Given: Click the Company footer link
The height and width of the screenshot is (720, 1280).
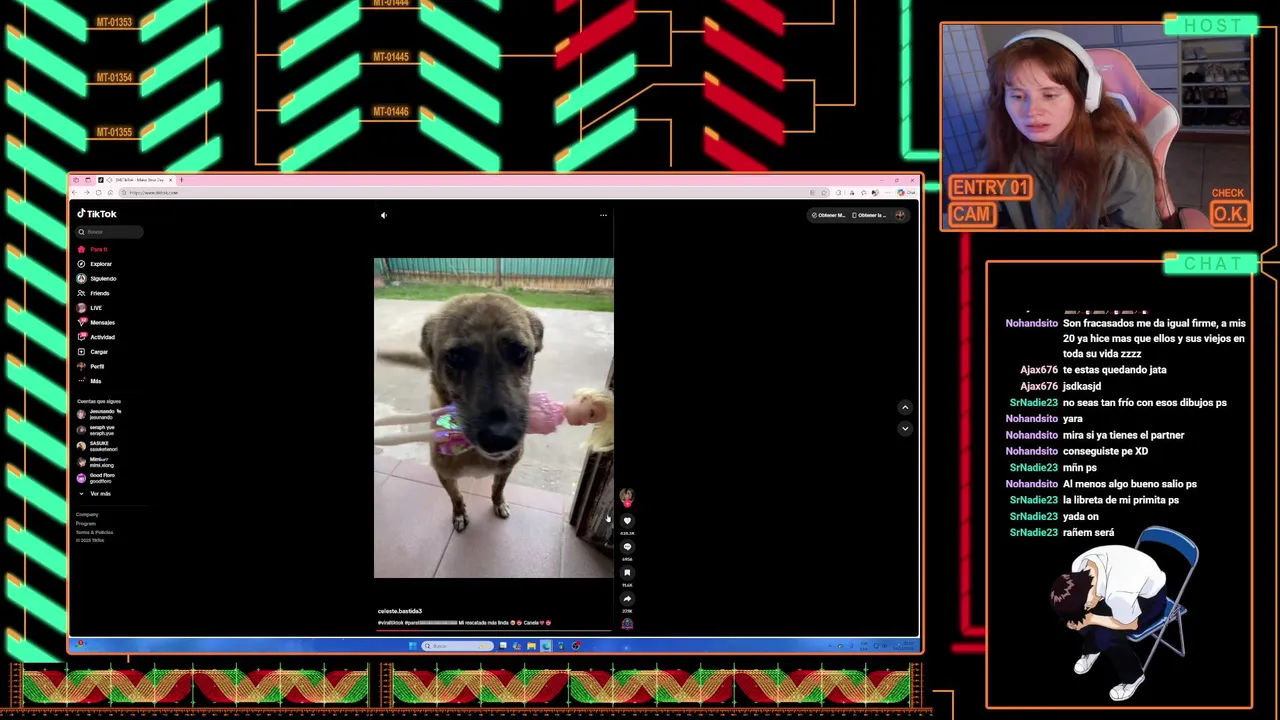Looking at the screenshot, I should [87, 514].
